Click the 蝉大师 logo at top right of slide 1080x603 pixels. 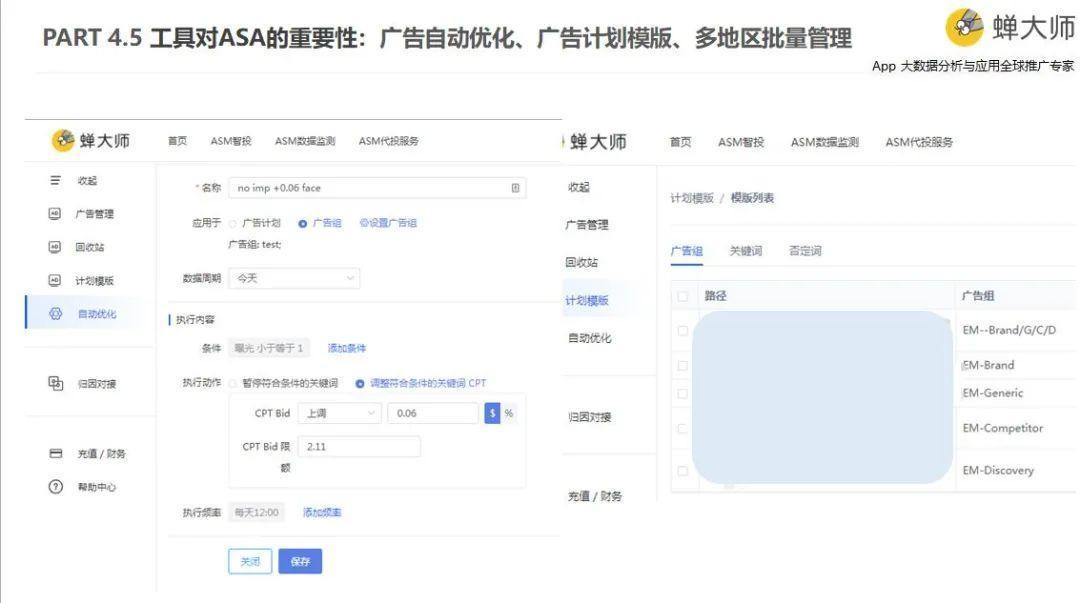coord(1010,28)
